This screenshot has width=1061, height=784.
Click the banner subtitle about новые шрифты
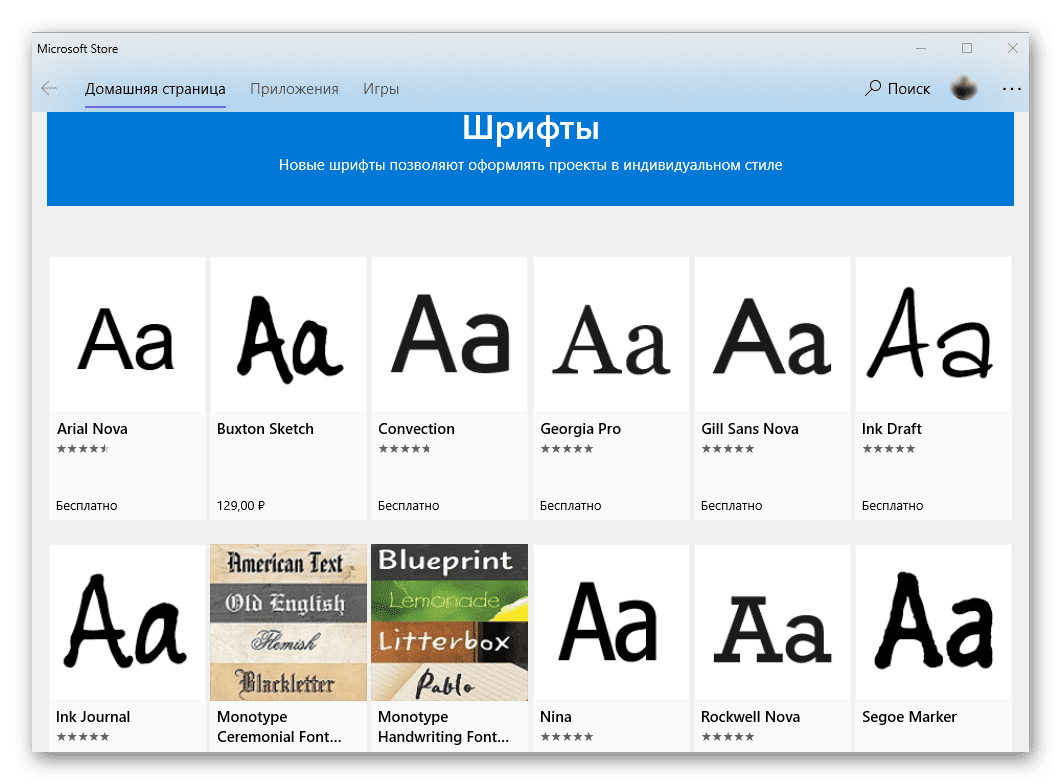[x=530, y=165]
